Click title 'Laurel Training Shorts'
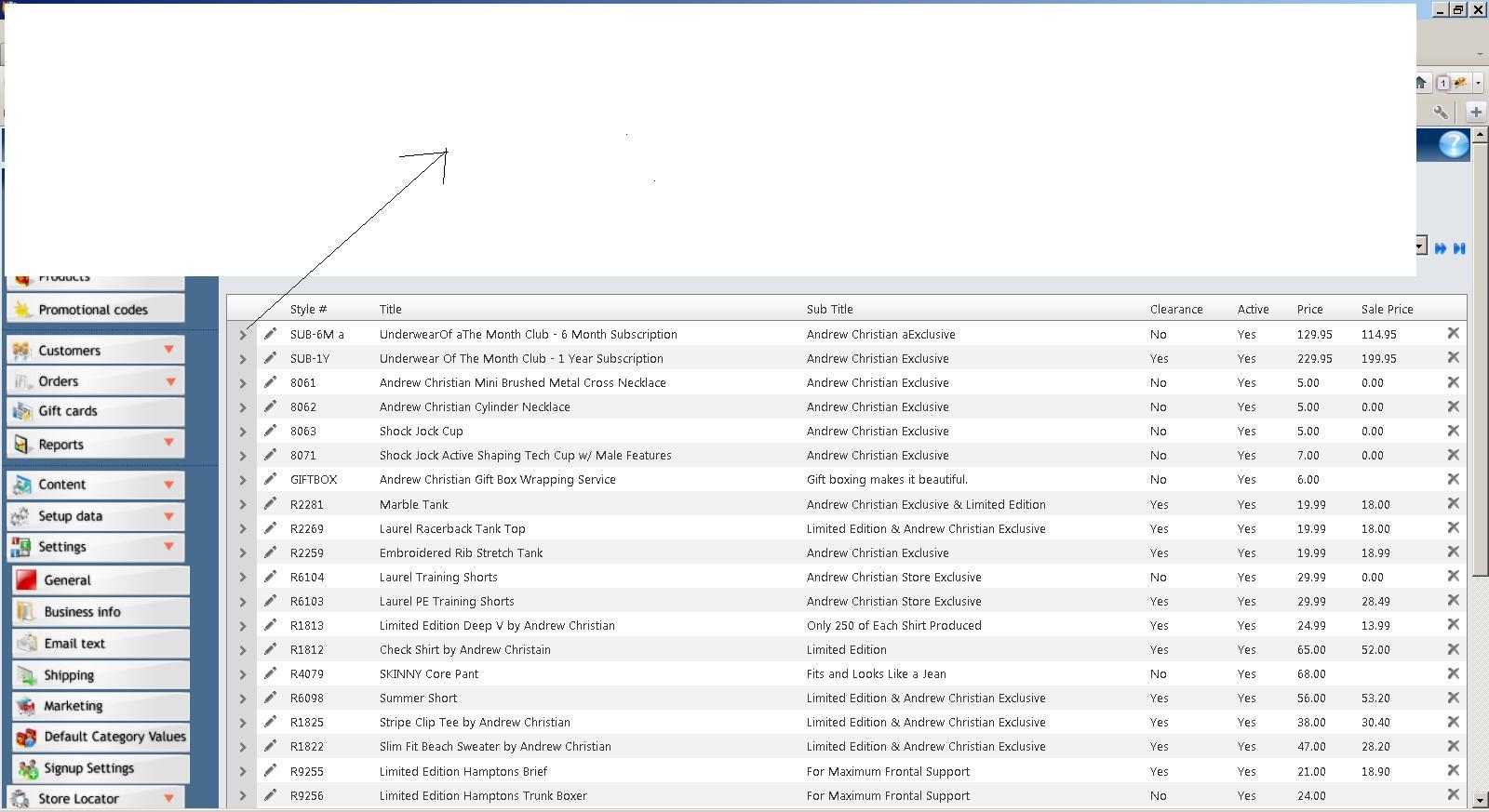The image size is (1489, 812). [438, 578]
